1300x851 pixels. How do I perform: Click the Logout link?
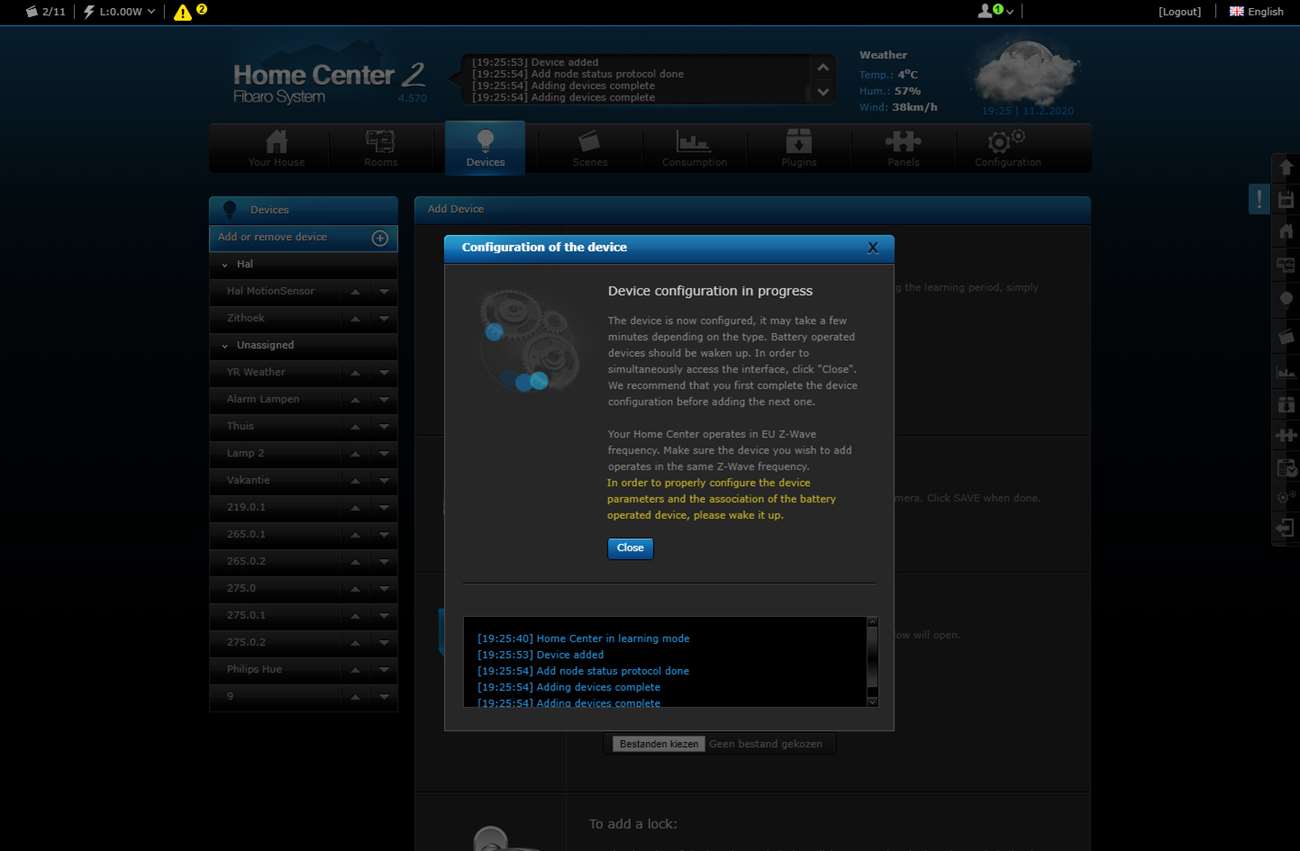(1179, 12)
